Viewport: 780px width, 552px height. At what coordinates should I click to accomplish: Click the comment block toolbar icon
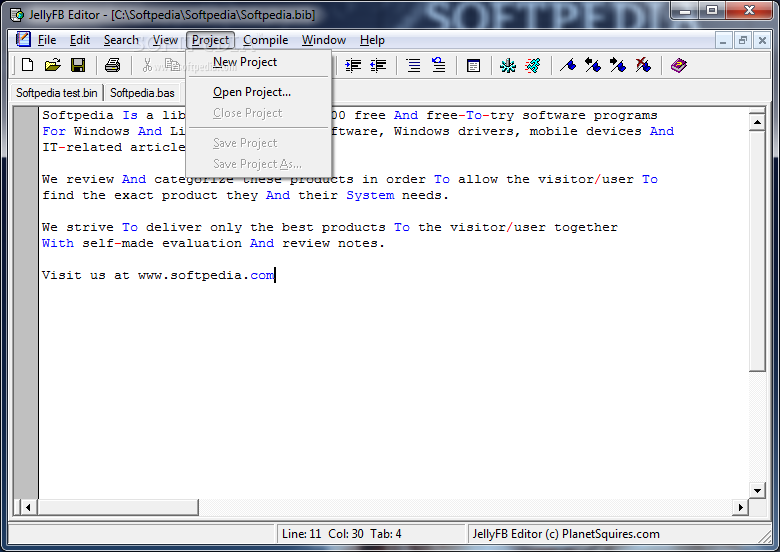coord(413,65)
